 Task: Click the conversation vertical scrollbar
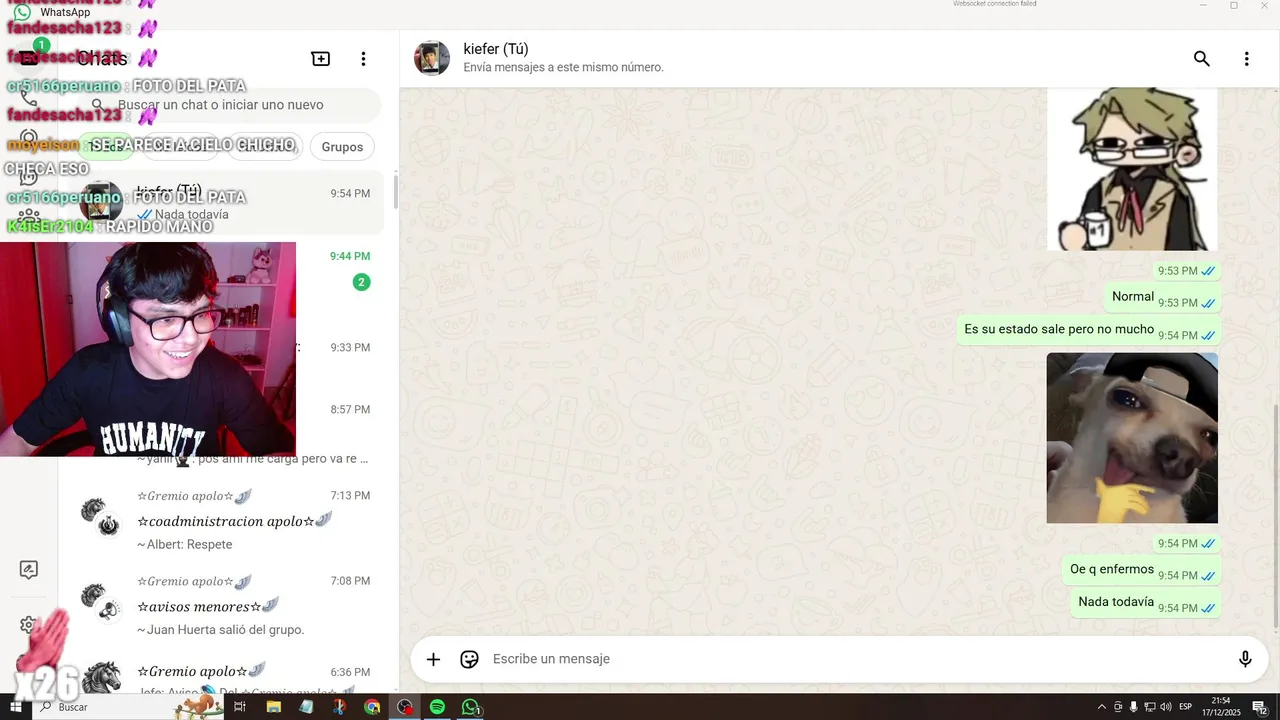(x=1276, y=515)
